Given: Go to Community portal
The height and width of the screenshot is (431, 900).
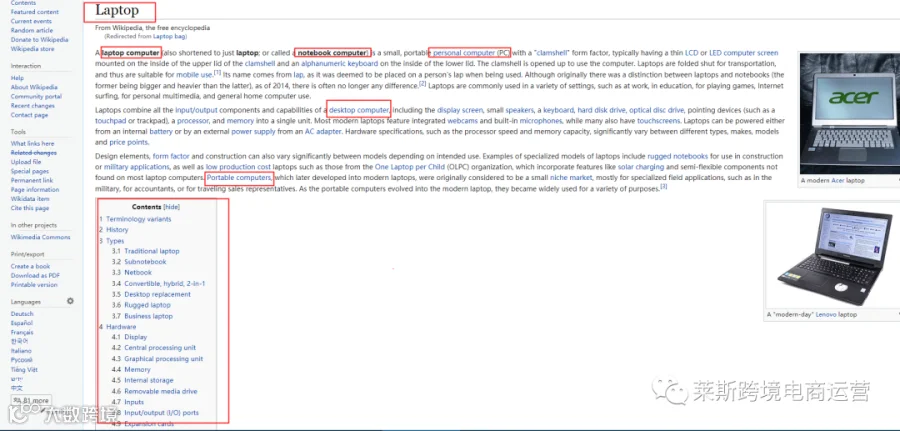Looking at the screenshot, I should point(36,96).
